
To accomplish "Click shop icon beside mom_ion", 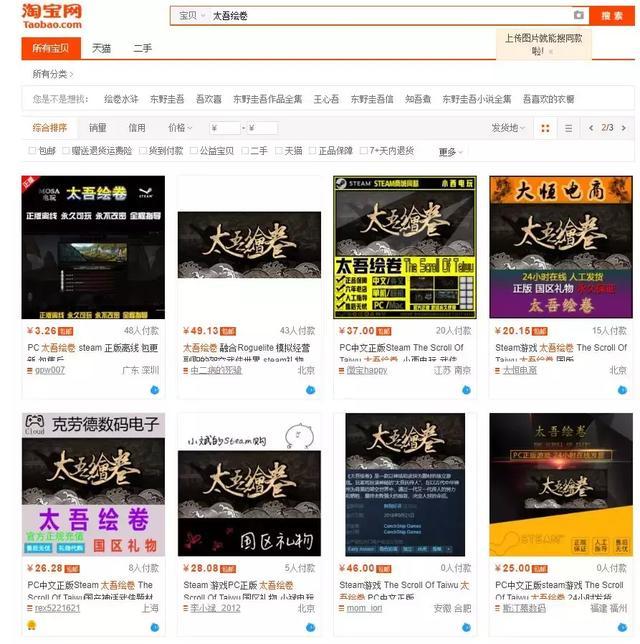I will coord(341,608).
